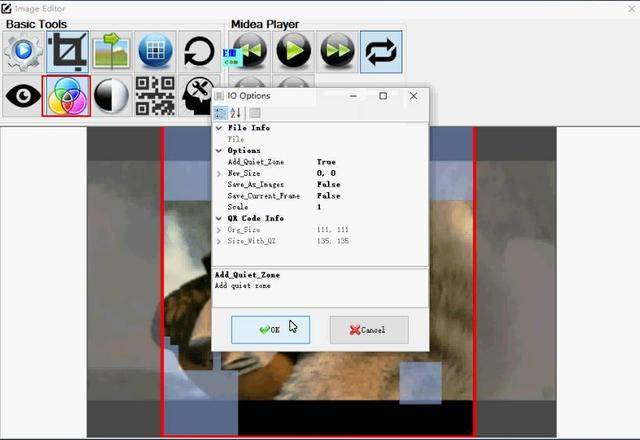Click the True value of Add_Quiet_Zone
Screen dimensions: 640x440
[326, 162]
